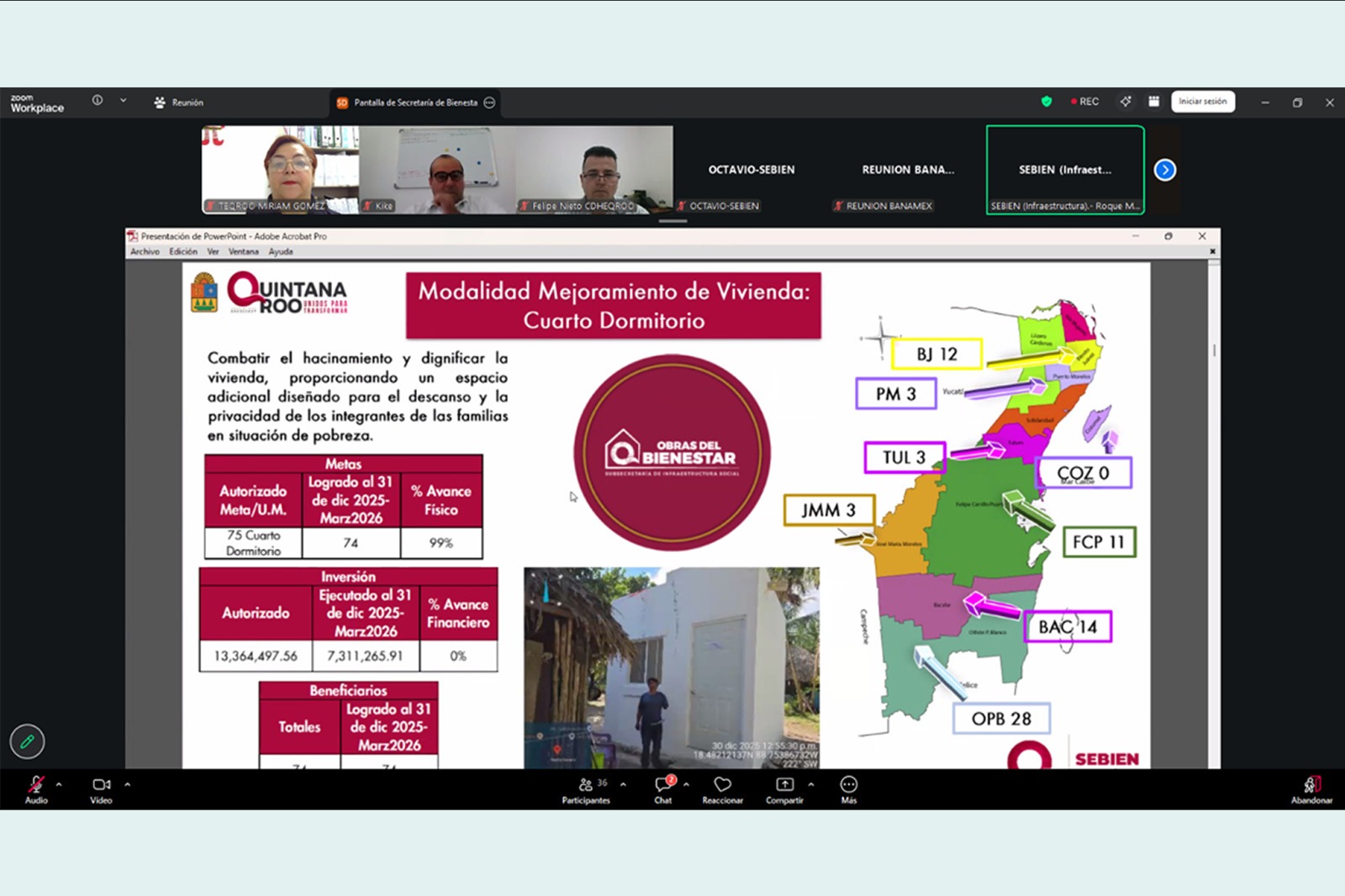This screenshot has height=896, width=1345.
Task: Toggle the REC recording indicator
Action: coord(1085,102)
